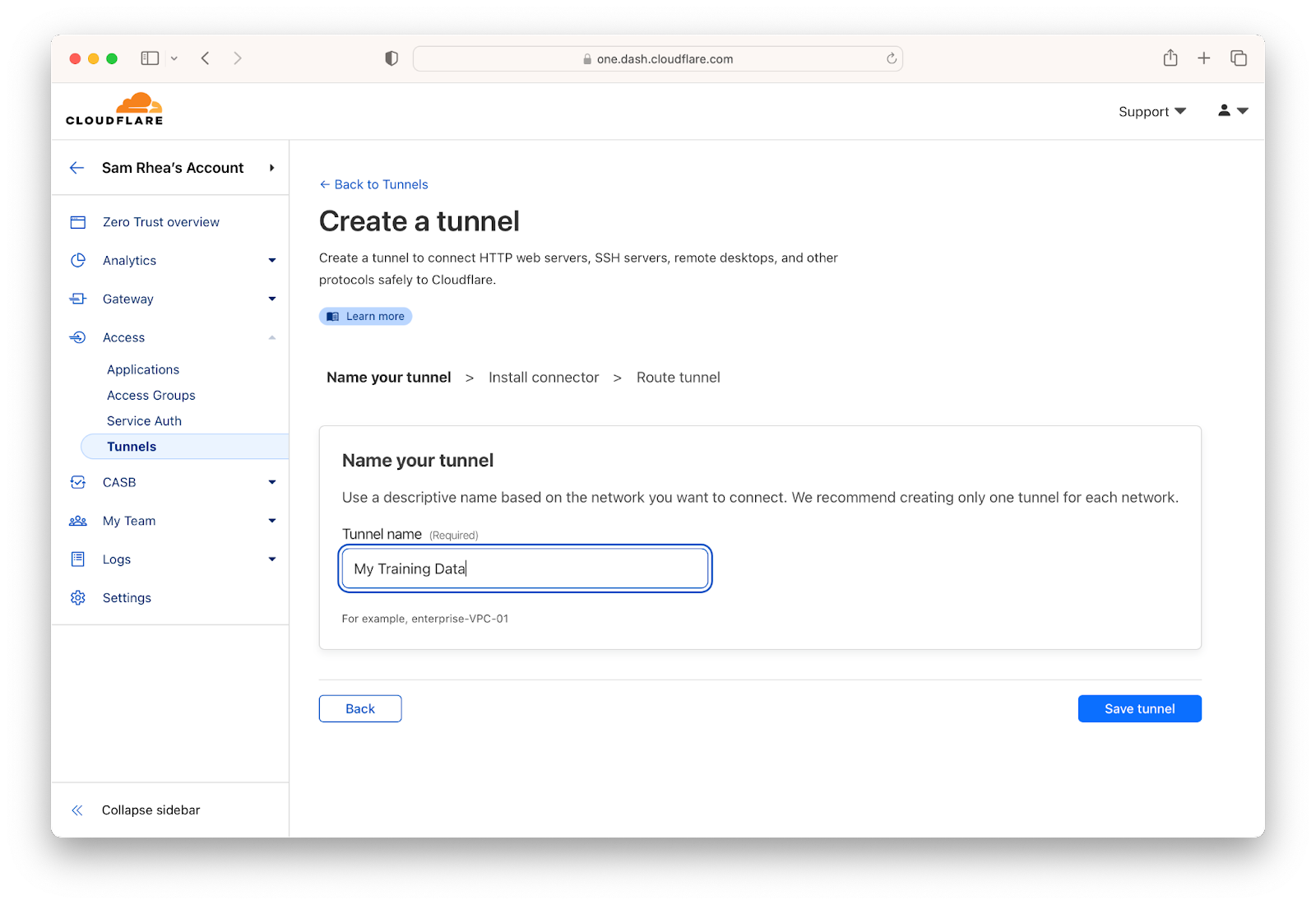
Task: Open the user account dropdown
Action: click(1233, 110)
